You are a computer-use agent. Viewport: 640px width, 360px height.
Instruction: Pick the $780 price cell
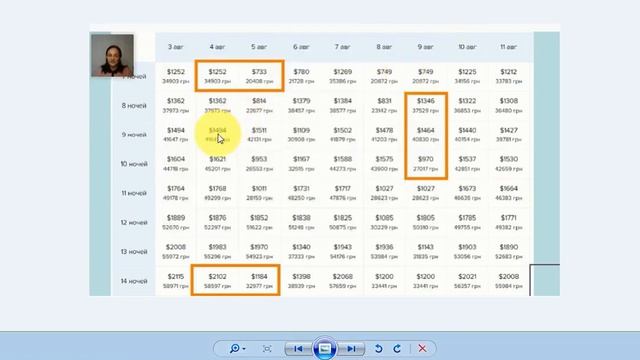301,76
